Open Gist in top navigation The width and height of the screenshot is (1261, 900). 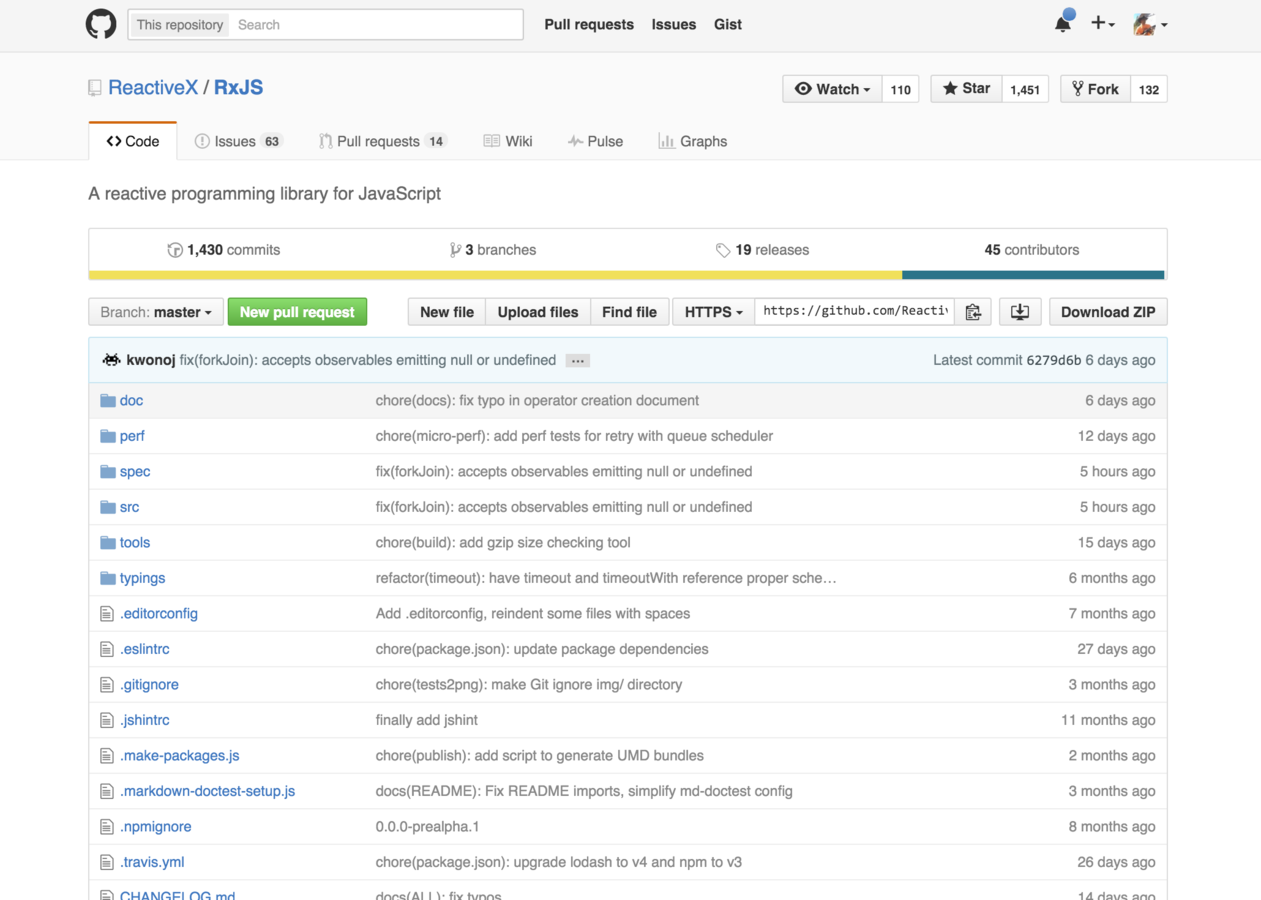[728, 24]
